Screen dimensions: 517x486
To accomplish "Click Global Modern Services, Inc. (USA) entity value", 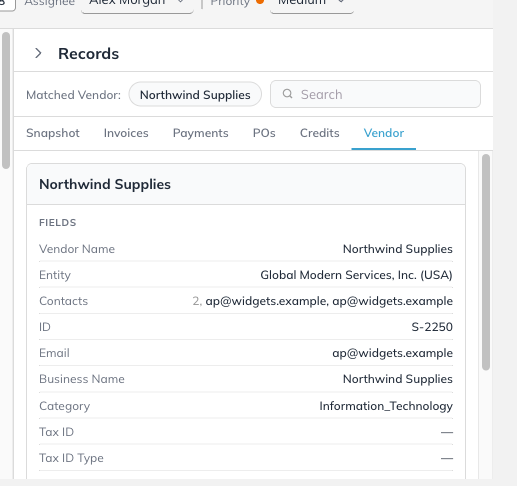I will click(x=356, y=275).
